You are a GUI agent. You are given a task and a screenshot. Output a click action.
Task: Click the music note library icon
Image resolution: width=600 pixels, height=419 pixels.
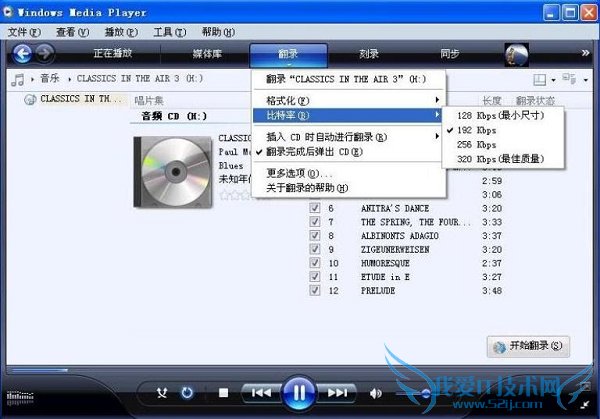(18, 80)
